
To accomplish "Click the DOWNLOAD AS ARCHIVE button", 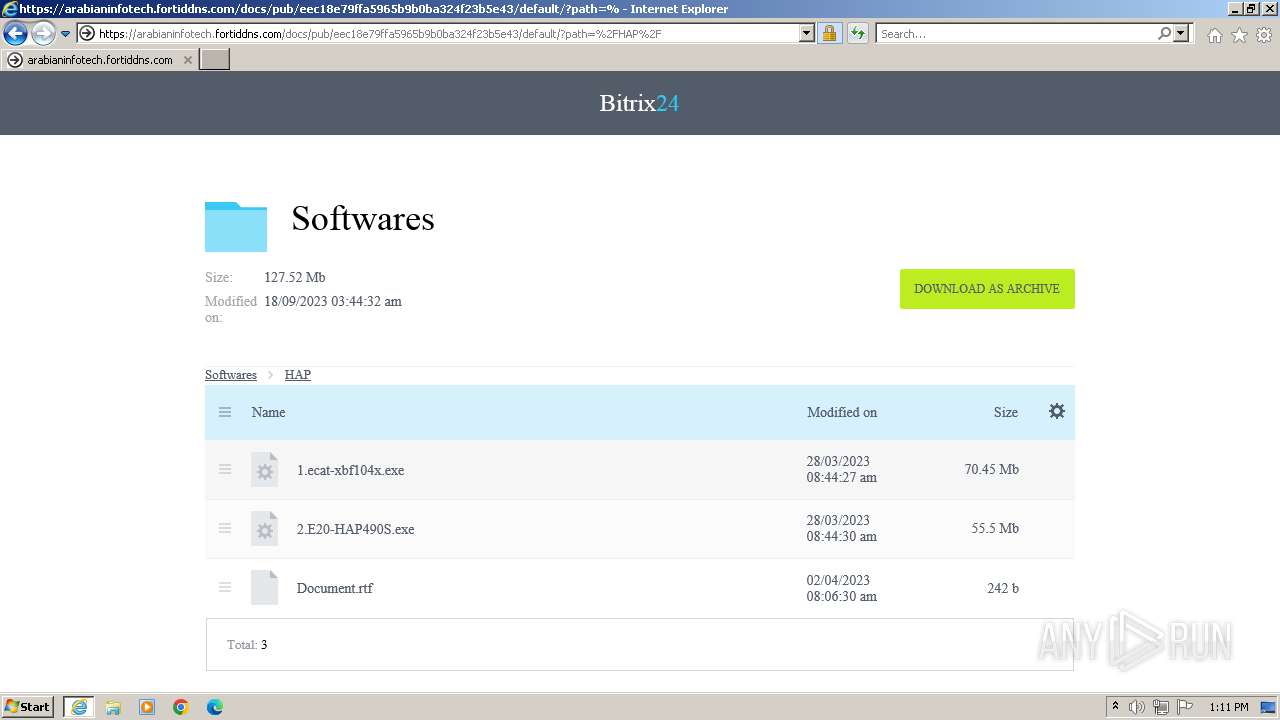I will [x=987, y=289].
